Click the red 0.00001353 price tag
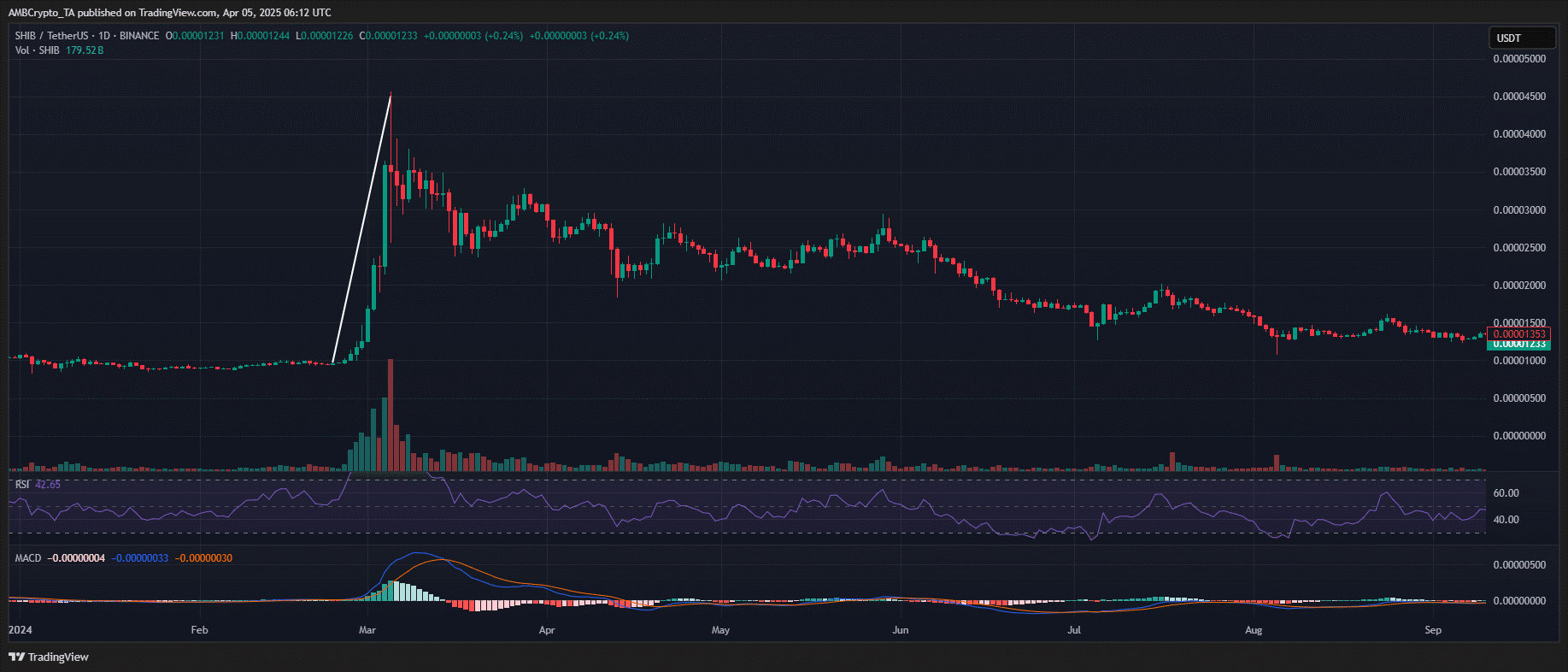This screenshot has width=1568, height=672. [x=1518, y=333]
